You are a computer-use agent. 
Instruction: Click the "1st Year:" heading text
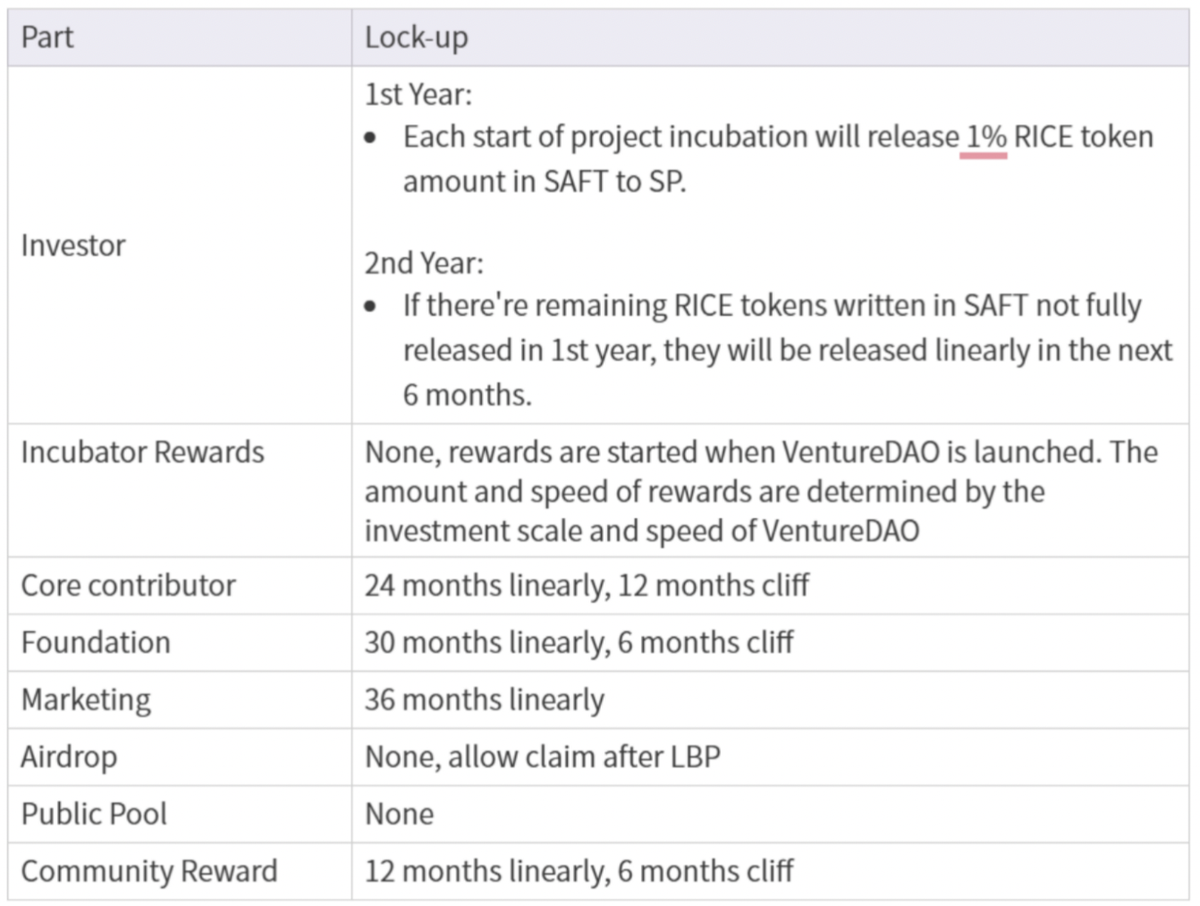(x=418, y=95)
